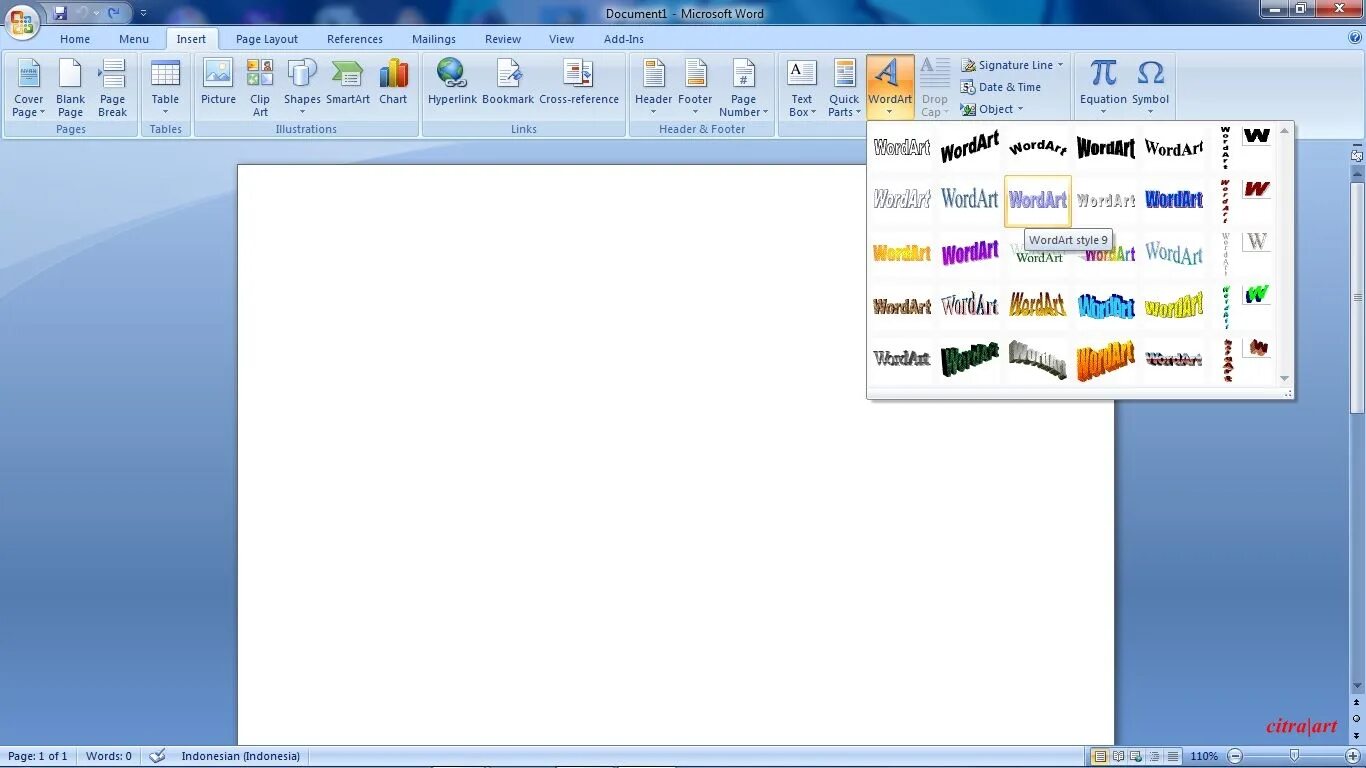Choose the yellow-orange gradient WordArt in third row
Viewport: 1366px width, 768px height.
pyautogui.click(x=902, y=253)
